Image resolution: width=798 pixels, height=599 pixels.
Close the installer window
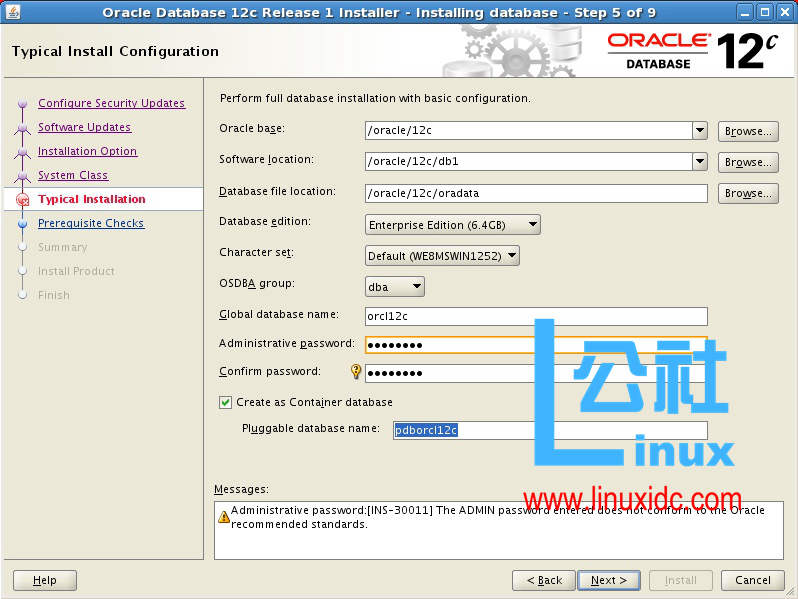tap(785, 12)
